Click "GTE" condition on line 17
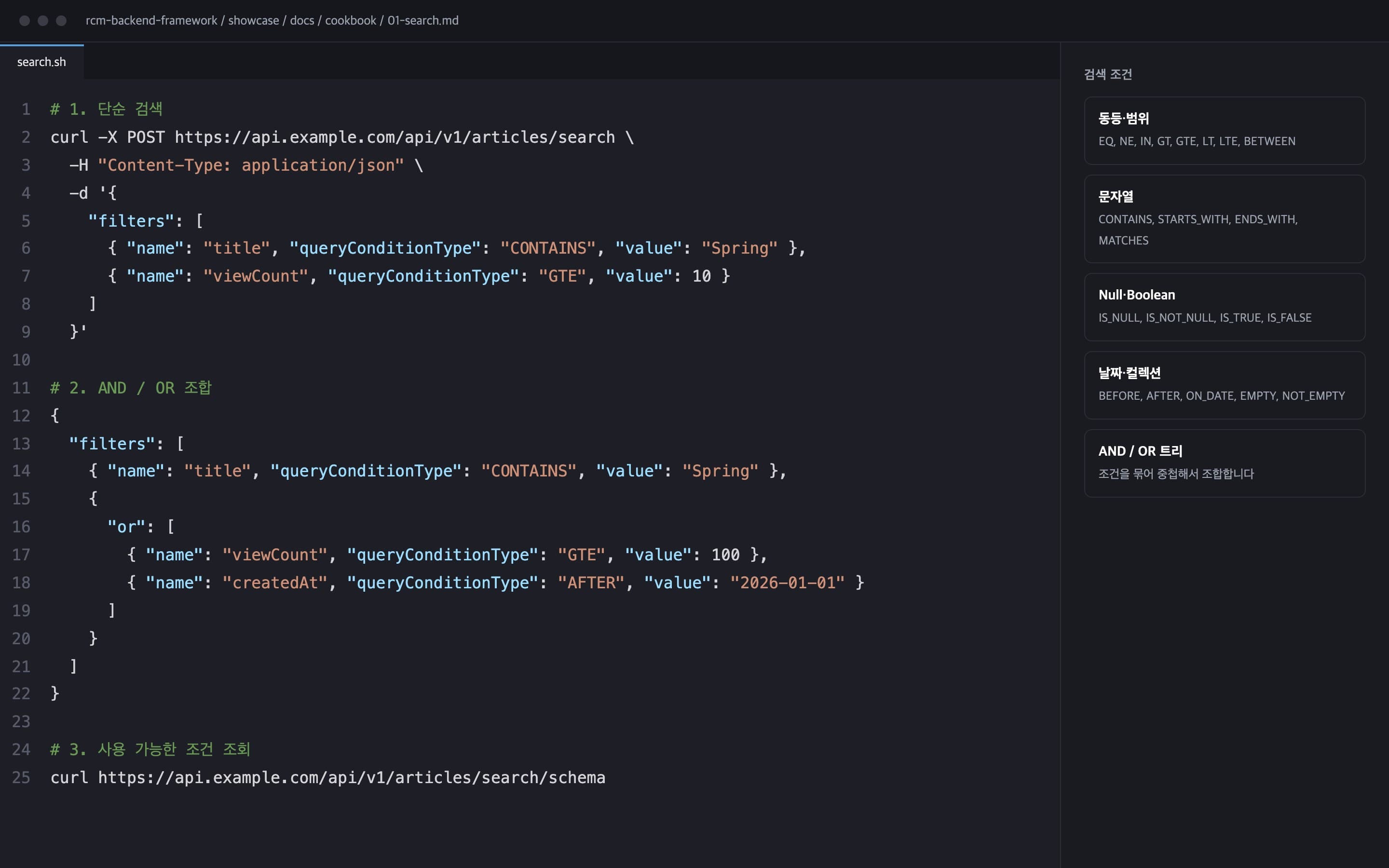 (582, 555)
